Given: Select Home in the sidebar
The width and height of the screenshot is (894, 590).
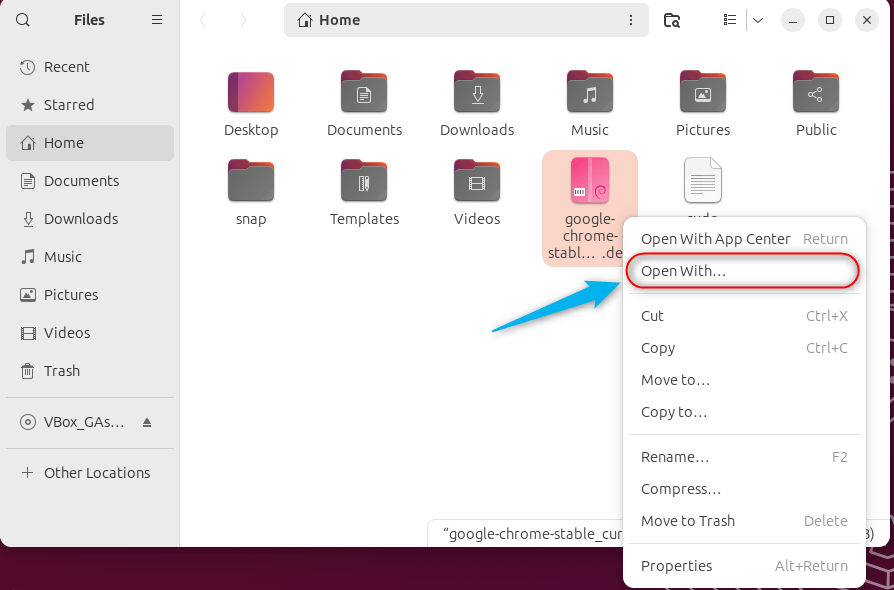Looking at the screenshot, I should 90,143.
